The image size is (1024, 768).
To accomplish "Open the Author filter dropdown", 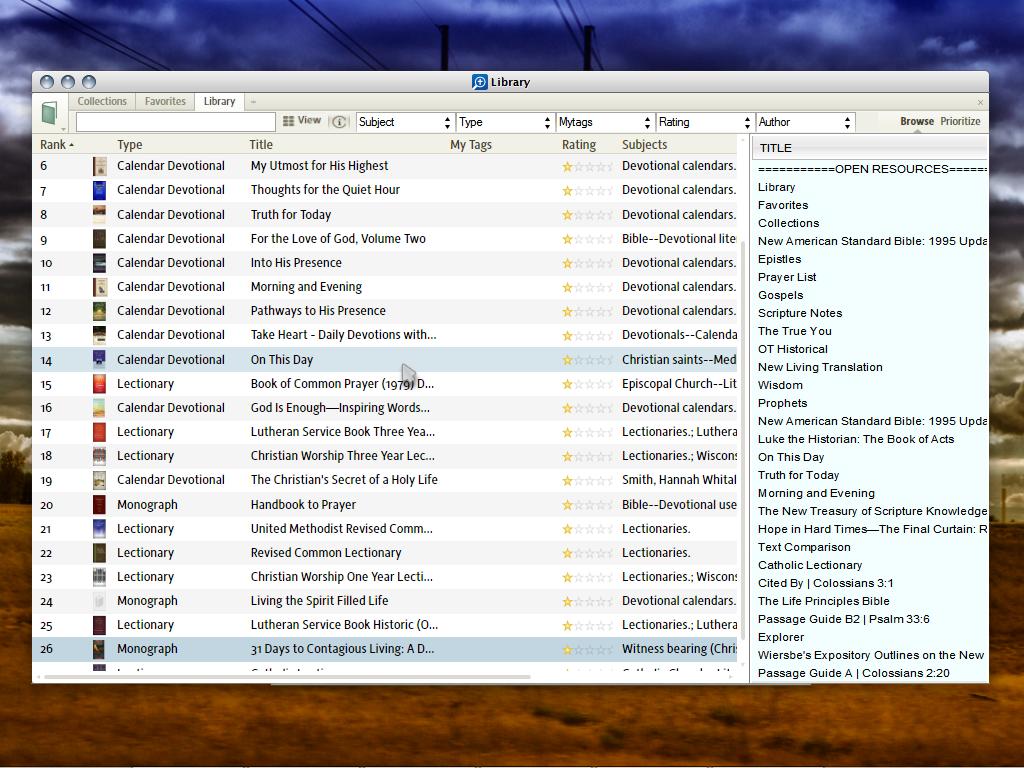I will point(804,122).
